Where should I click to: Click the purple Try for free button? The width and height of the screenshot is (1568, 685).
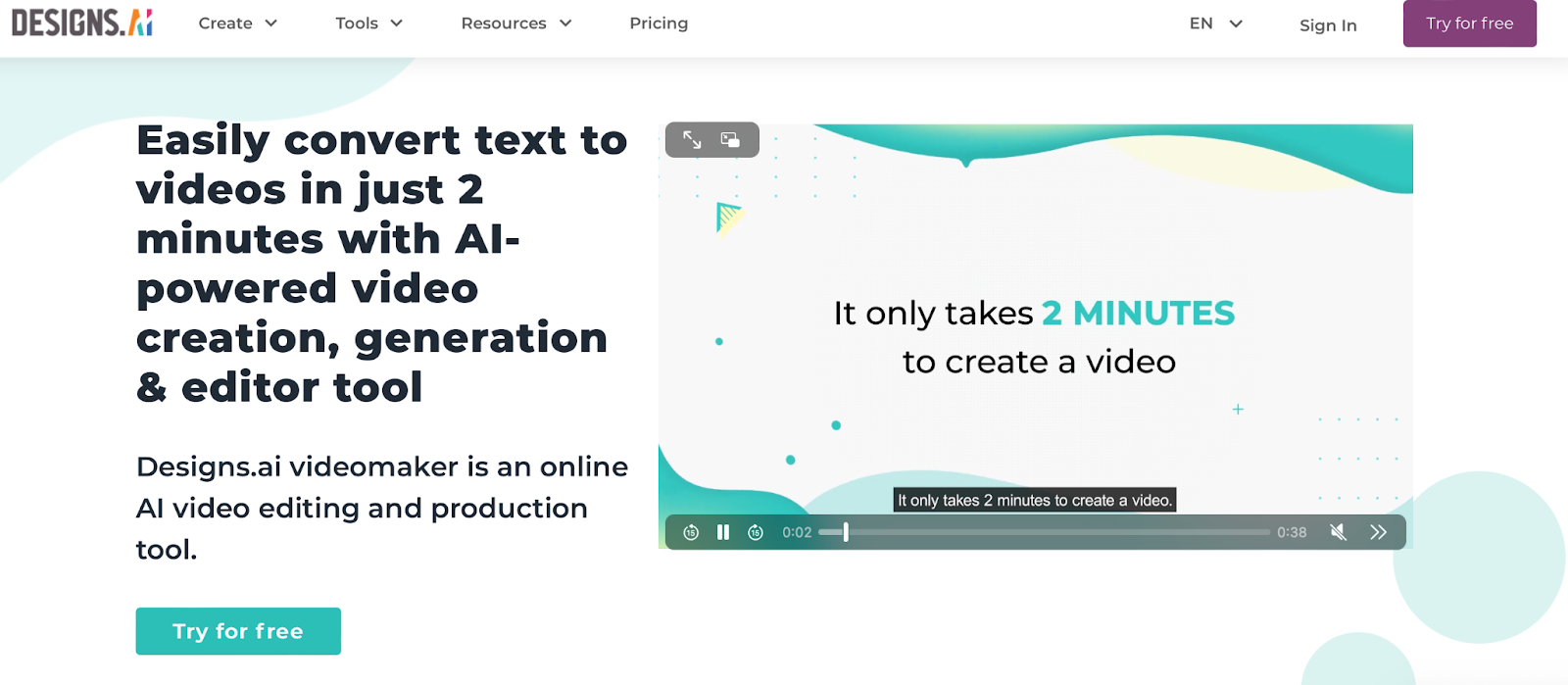tap(1470, 24)
